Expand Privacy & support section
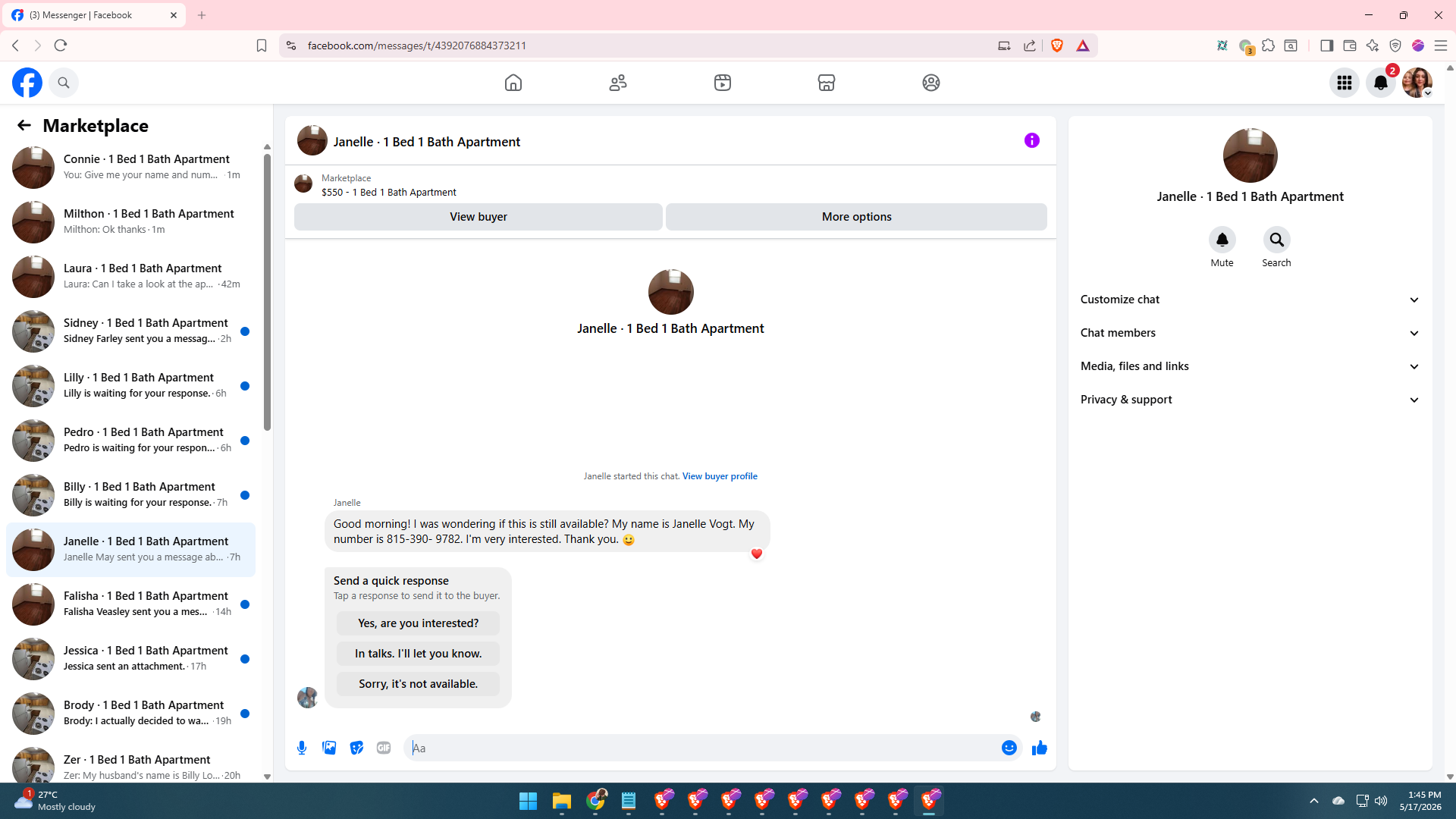This screenshot has height=819, width=1456. pos(1250,400)
